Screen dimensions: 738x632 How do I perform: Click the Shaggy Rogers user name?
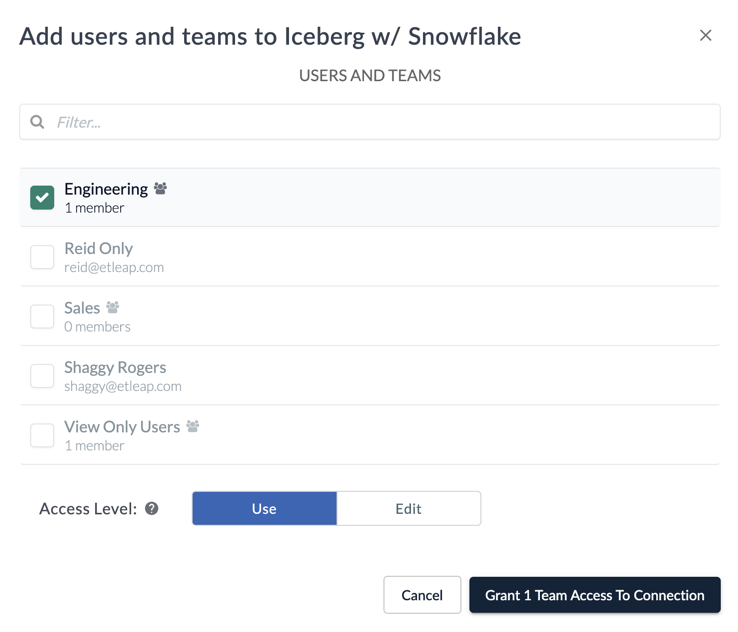tap(115, 367)
